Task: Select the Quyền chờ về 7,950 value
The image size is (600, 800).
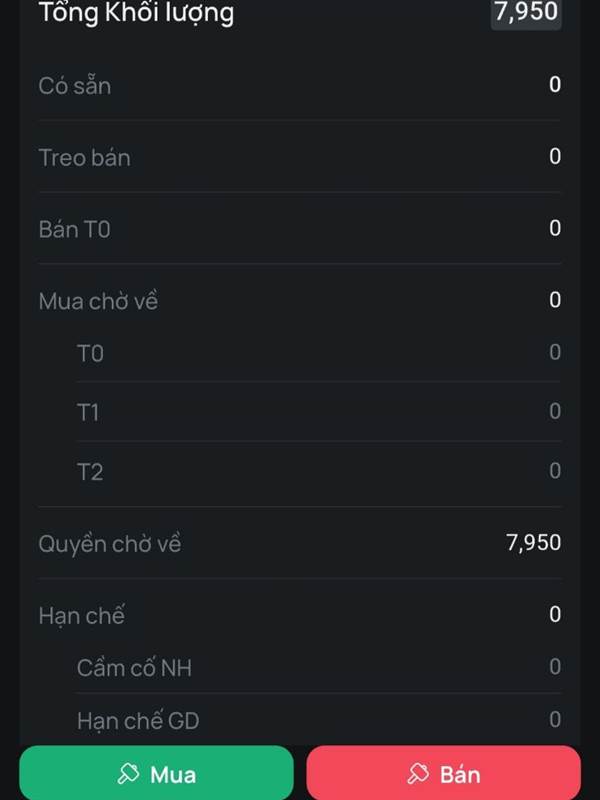Action: point(534,542)
